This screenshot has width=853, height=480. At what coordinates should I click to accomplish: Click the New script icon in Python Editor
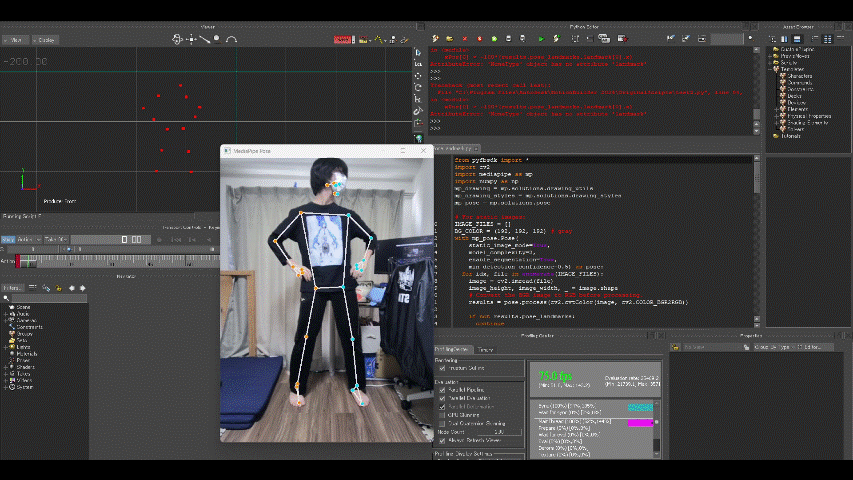pos(435,39)
